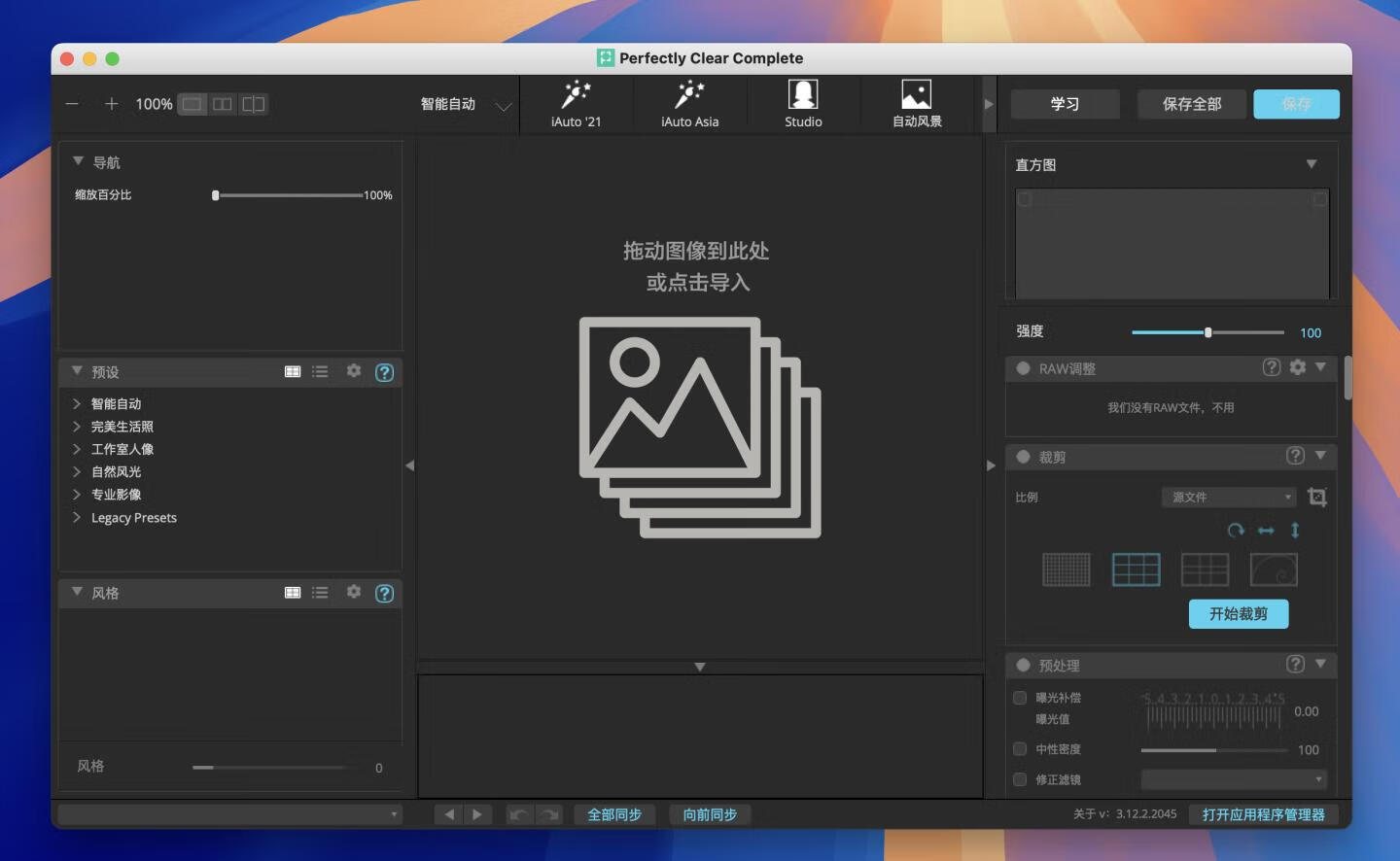Expand the 工作室人像 preset group
1400x861 pixels.
[76, 449]
